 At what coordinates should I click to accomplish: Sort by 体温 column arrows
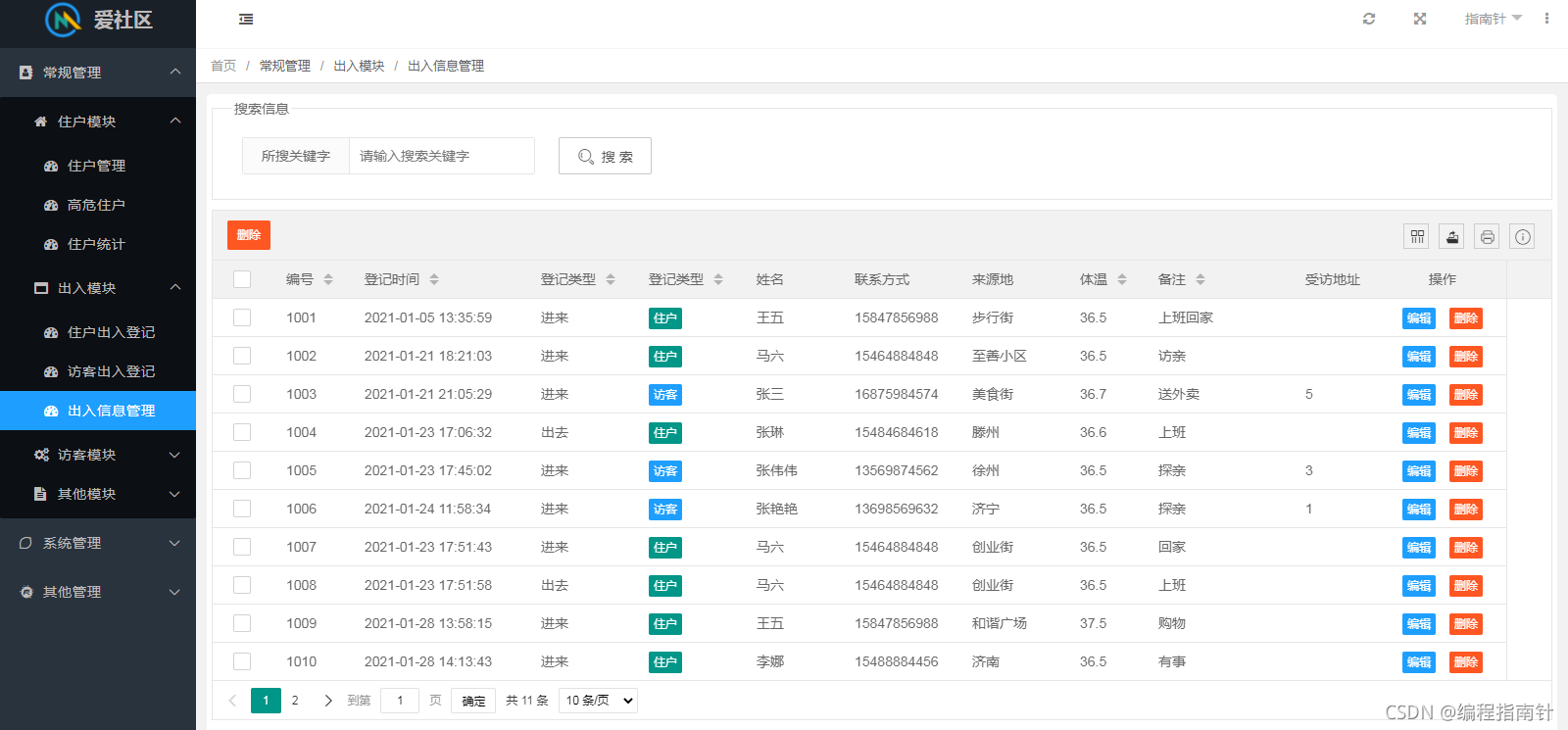point(1122,279)
